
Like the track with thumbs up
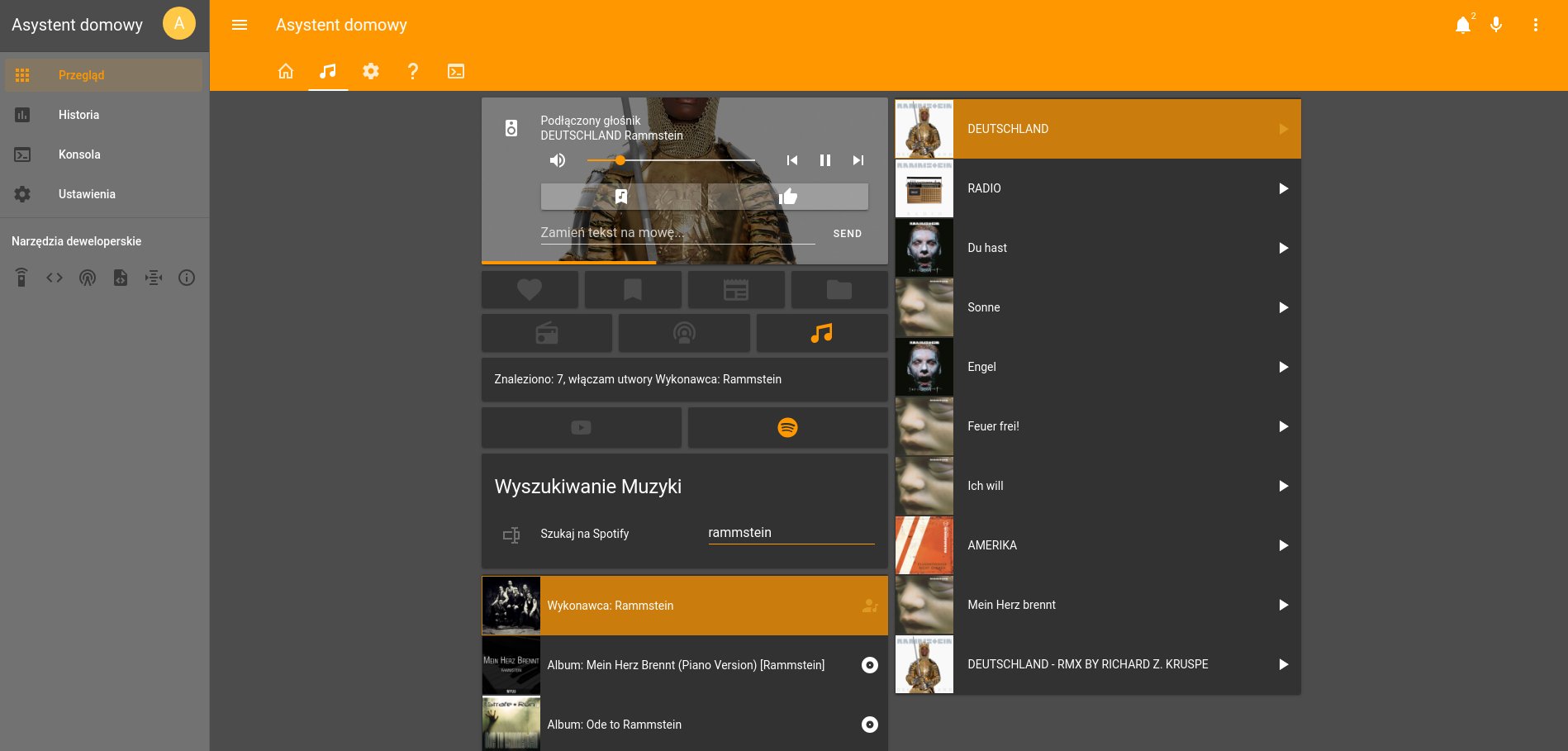tap(788, 197)
